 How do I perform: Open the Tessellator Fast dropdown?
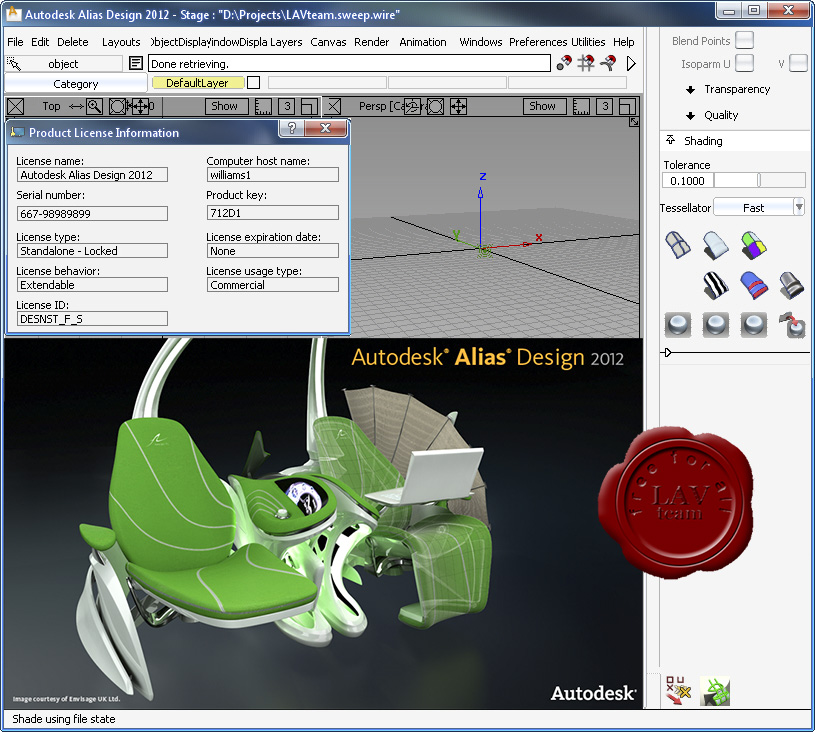click(759, 207)
